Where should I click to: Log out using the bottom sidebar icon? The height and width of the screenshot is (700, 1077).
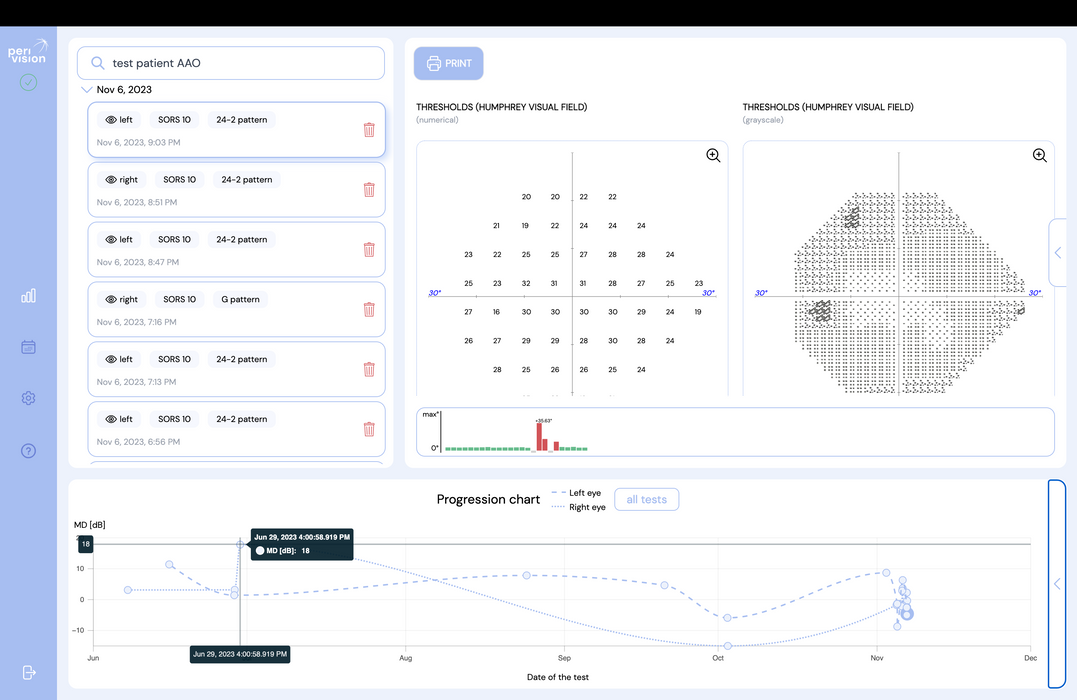(x=28, y=672)
